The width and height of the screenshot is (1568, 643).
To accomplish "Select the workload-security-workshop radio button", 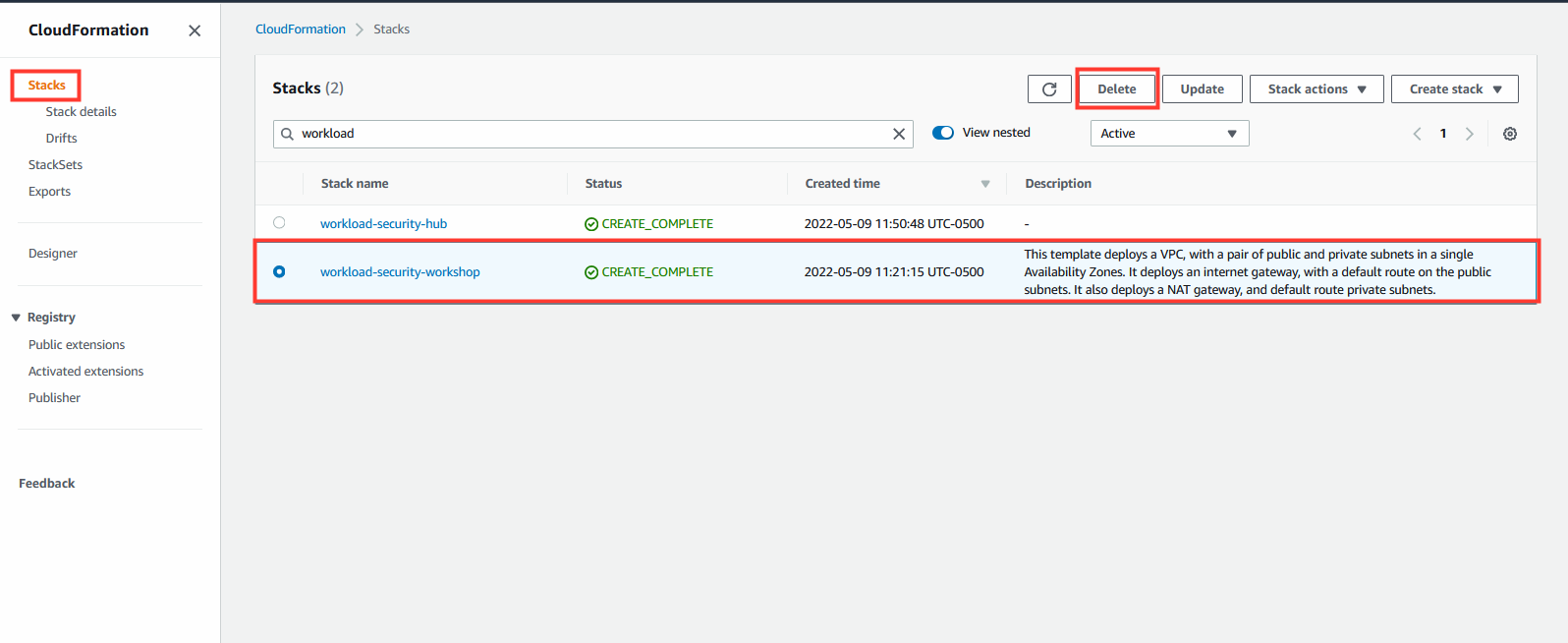I will [x=279, y=271].
